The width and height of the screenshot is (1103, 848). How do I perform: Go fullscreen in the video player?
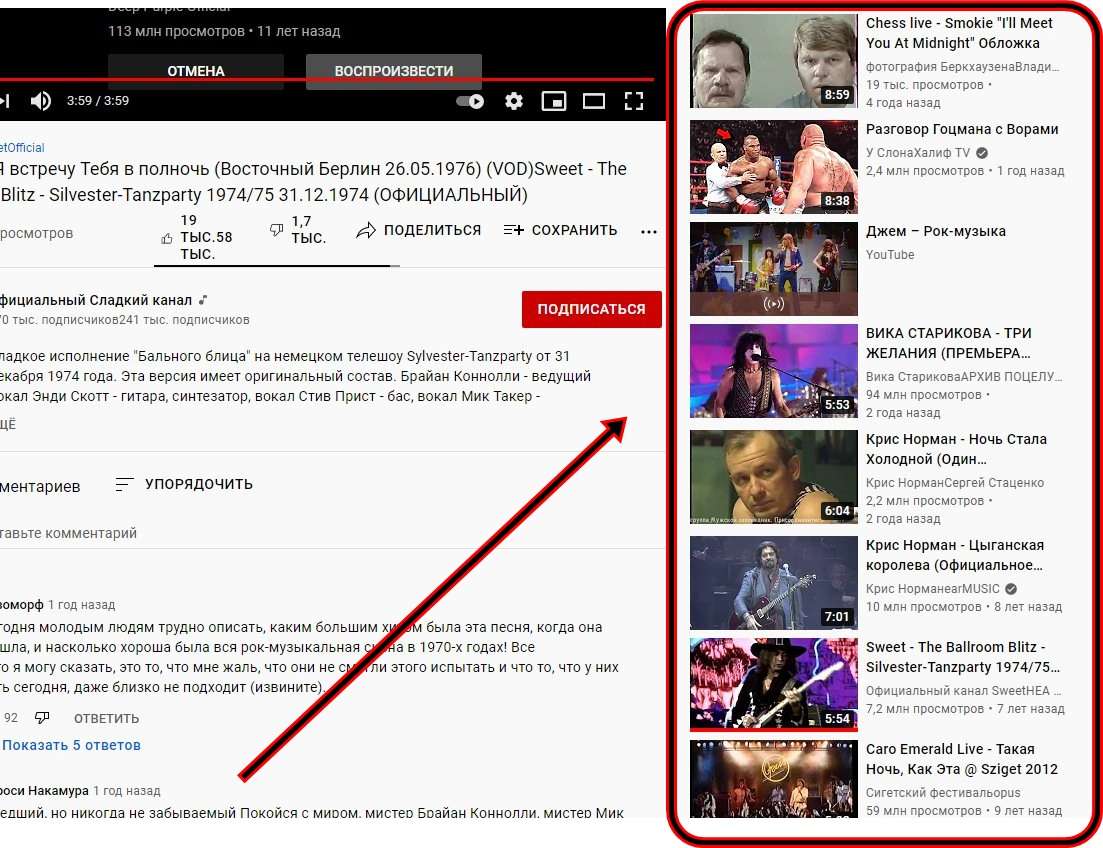(634, 101)
